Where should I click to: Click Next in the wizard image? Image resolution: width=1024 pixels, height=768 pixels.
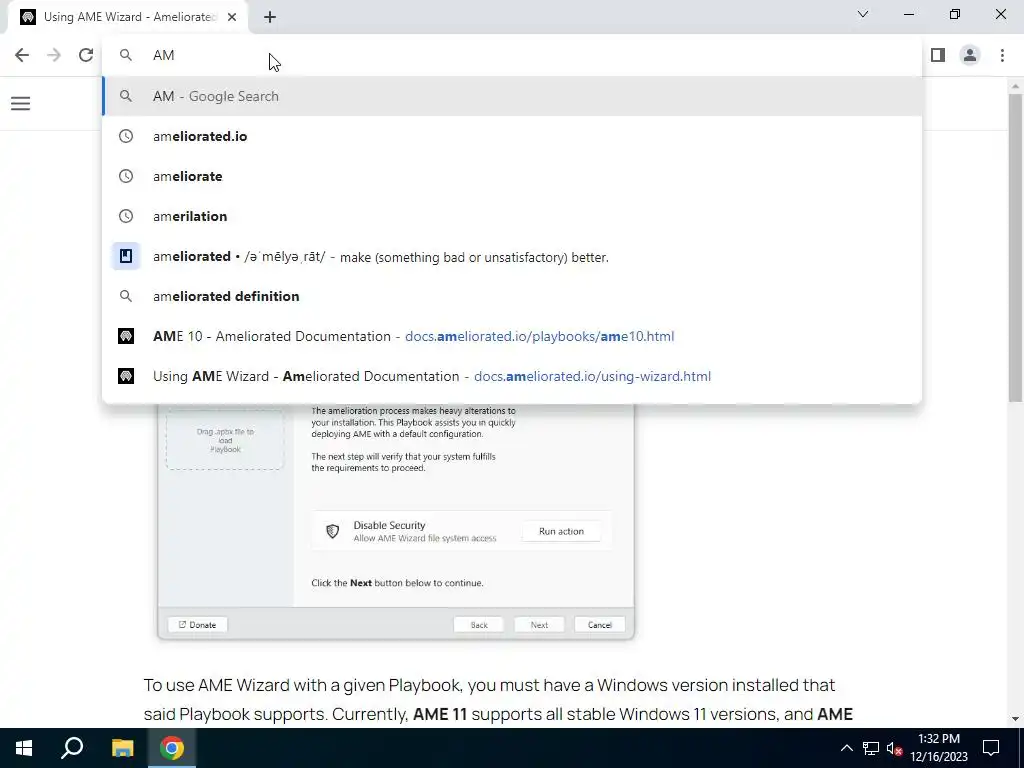(539, 624)
